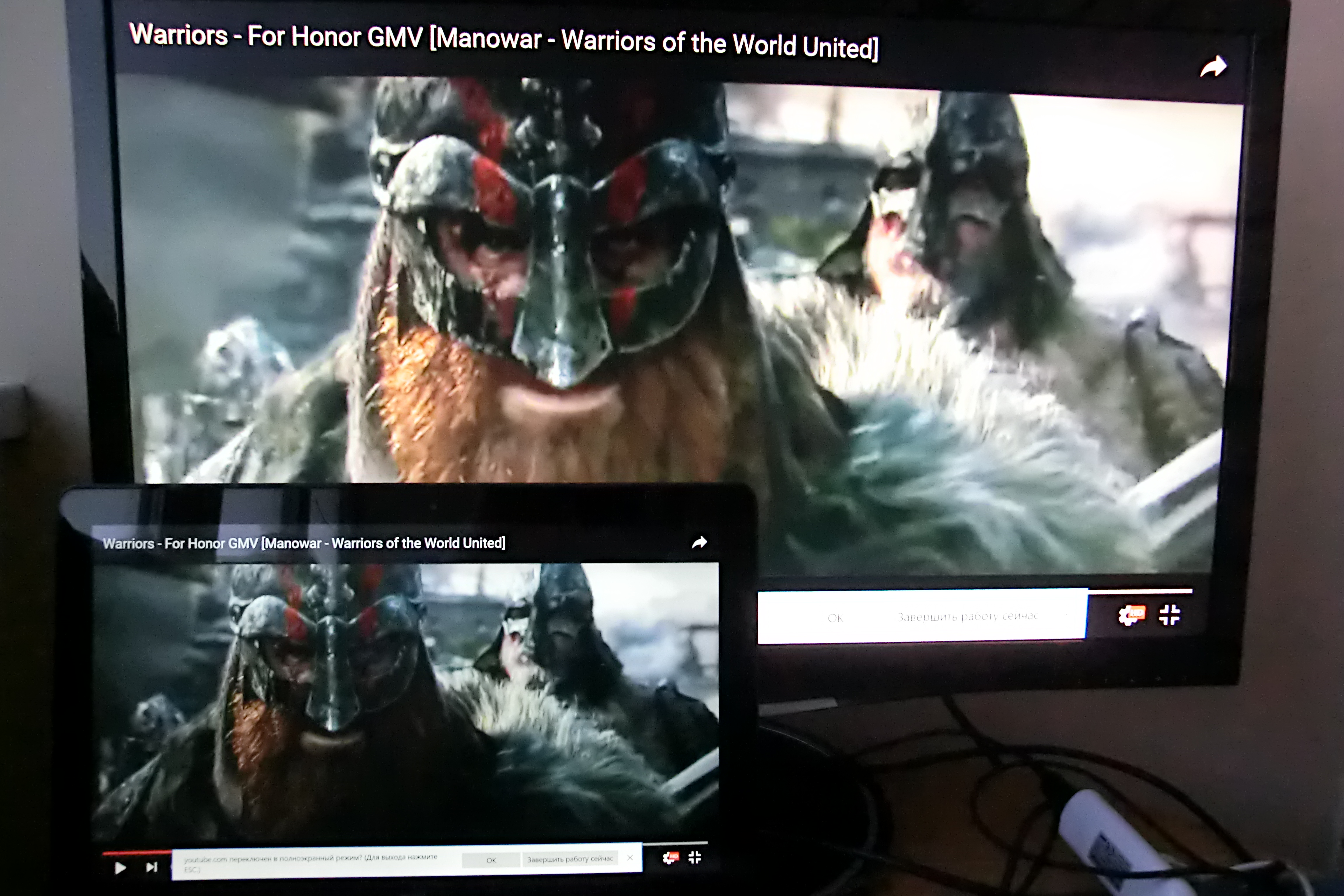The height and width of the screenshot is (896, 1344).
Task: Click "Завершить работу сейчас" on the laptop
Action: [570, 859]
